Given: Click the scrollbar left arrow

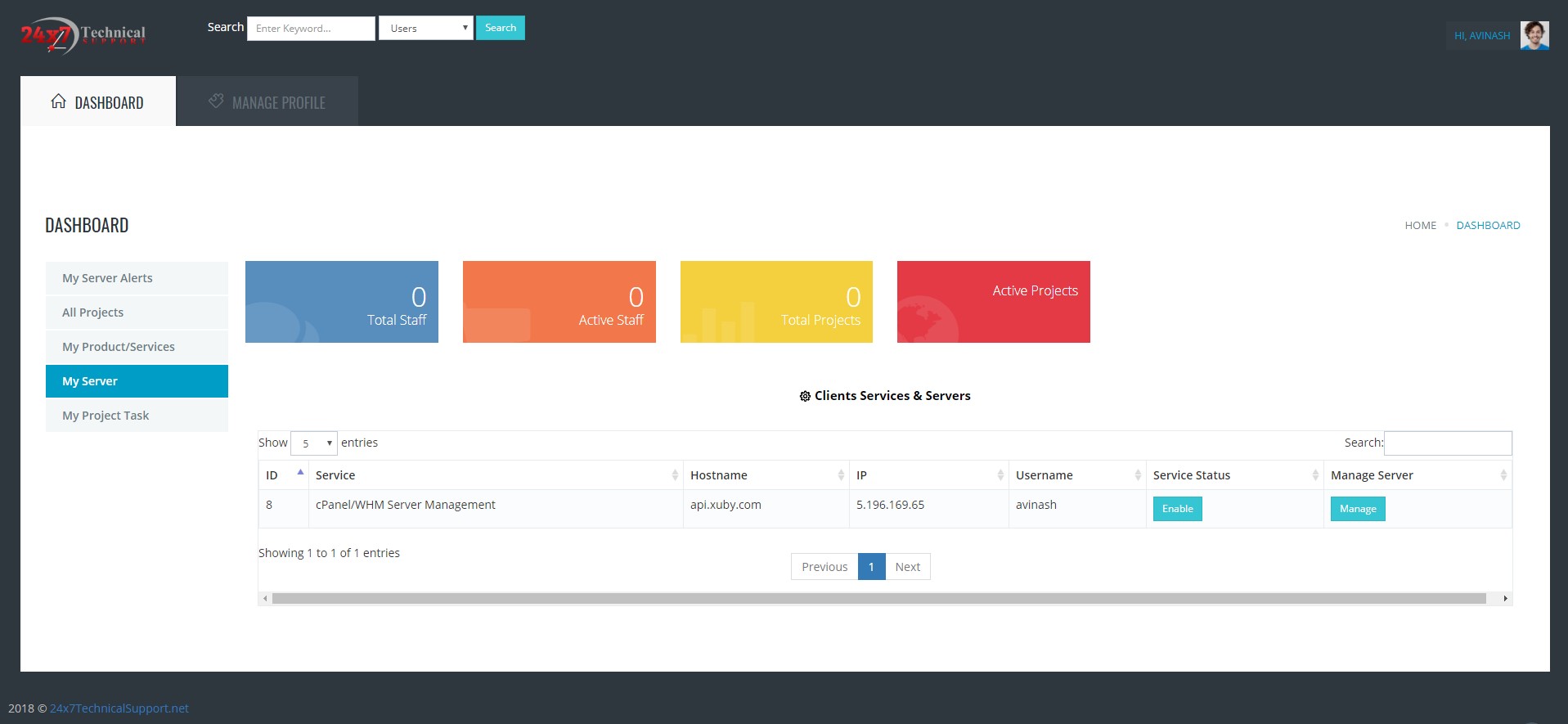Looking at the screenshot, I should tap(265, 599).
